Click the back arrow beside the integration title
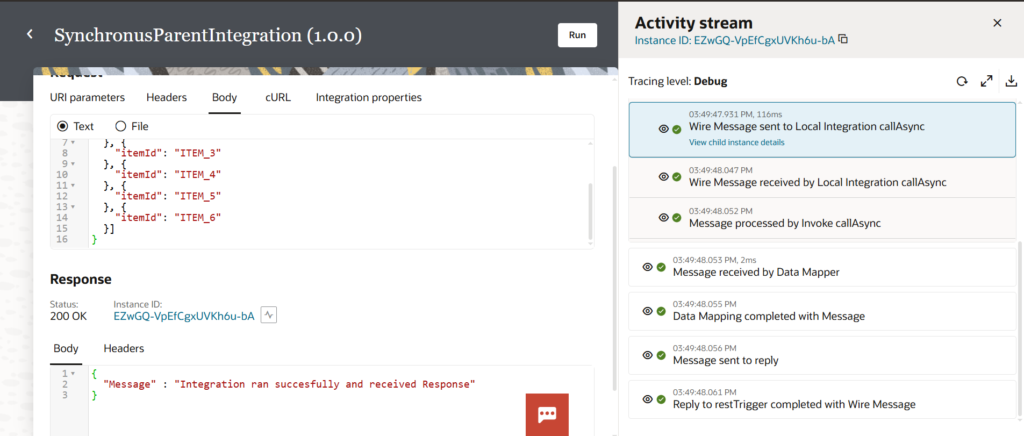 pos(30,35)
